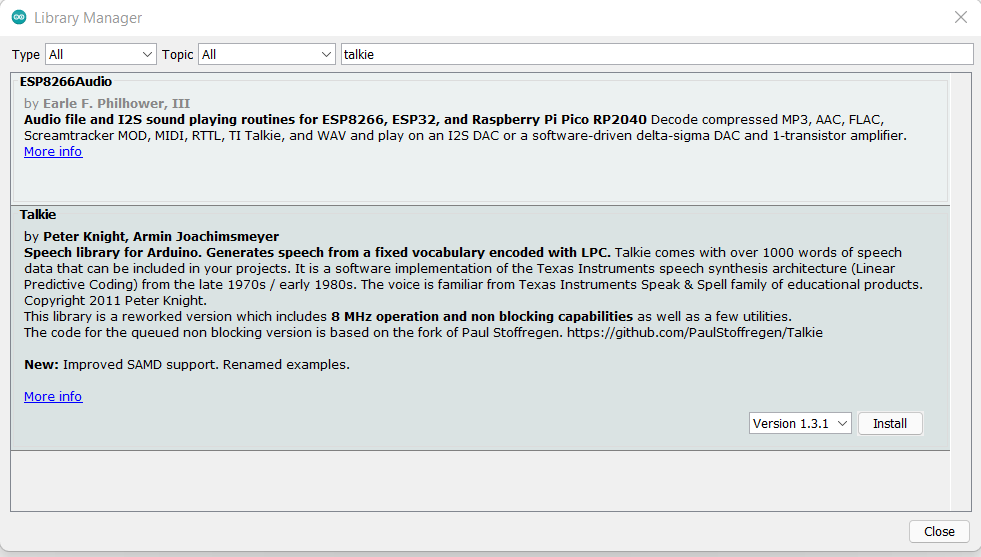981x557 pixels.
Task: Open More info link for ESP8266Audio
Action: (53, 151)
